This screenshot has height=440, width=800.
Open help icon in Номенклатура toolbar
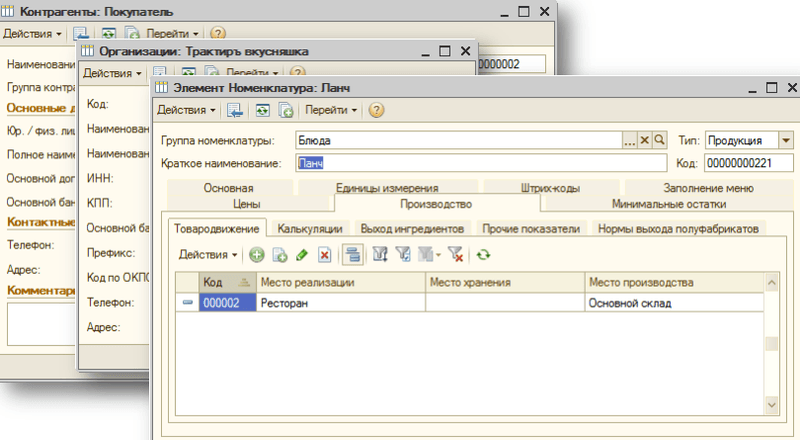(x=376, y=110)
